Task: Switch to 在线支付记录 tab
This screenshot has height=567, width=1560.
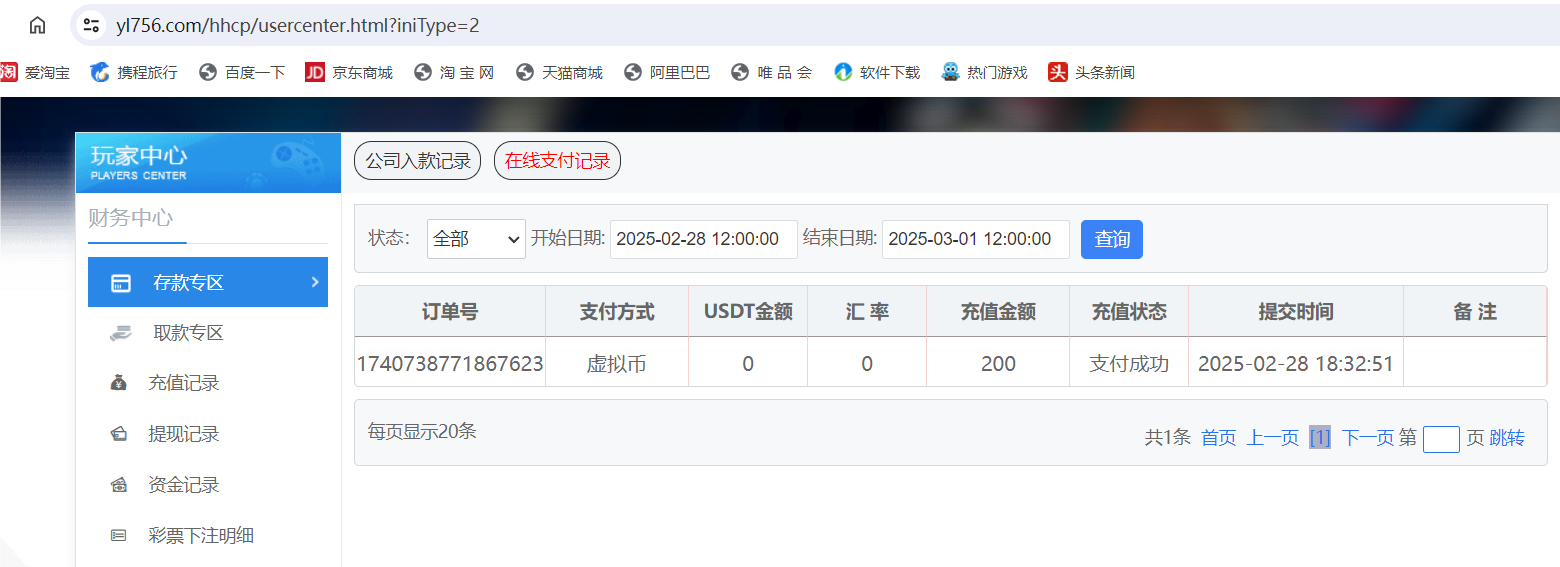Action: (x=557, y=161)
